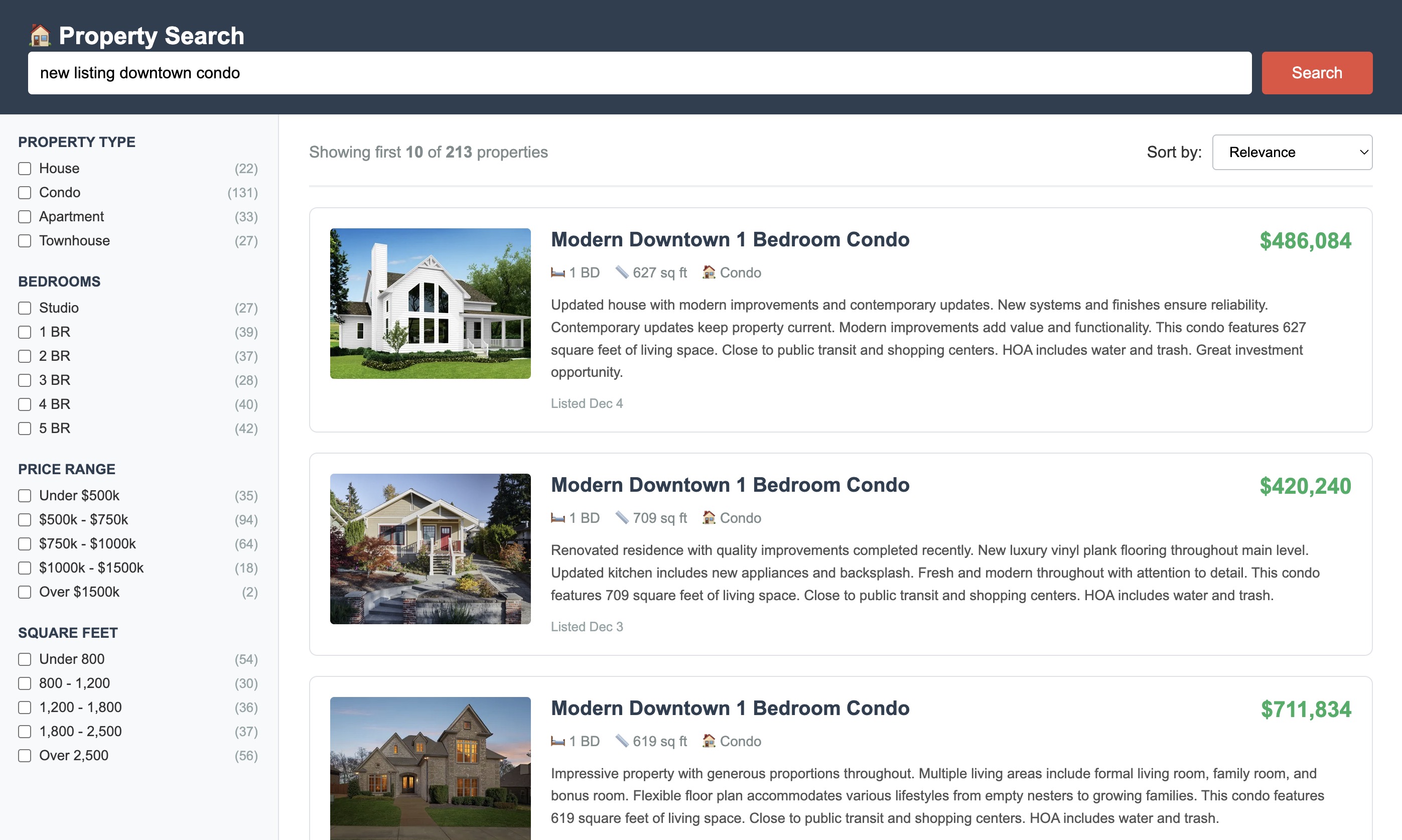Click the Search button
Screen dimensions: 1402x840
point(1317,72)
